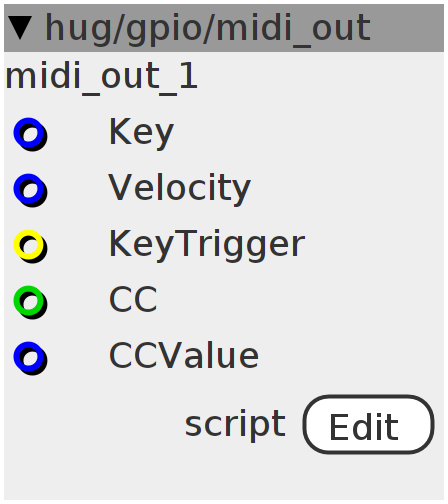Click the script attribute label
Viewport: 448px width, 504px height.
click(x=235, y=425)
